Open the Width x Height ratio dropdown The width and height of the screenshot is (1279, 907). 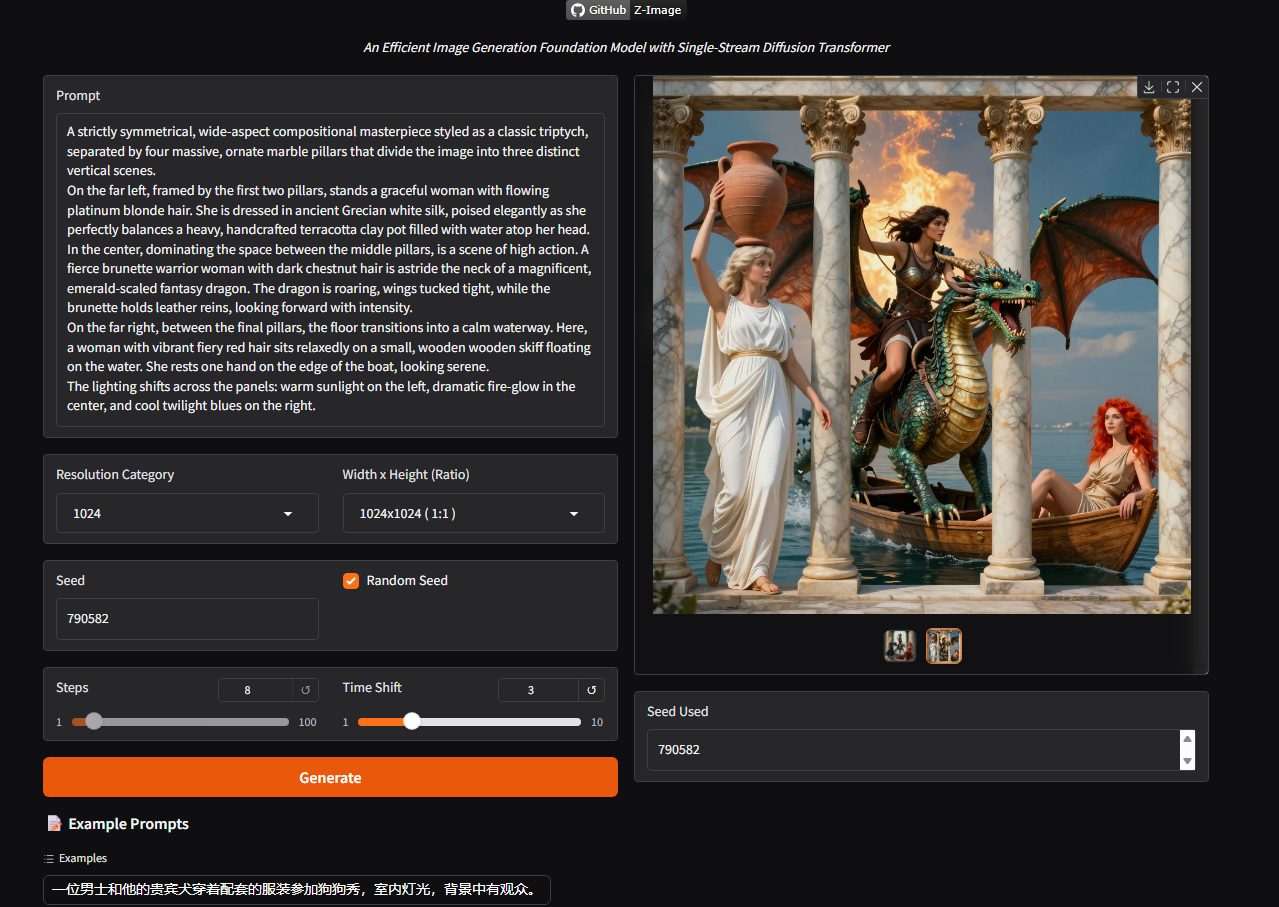[473, 513]
